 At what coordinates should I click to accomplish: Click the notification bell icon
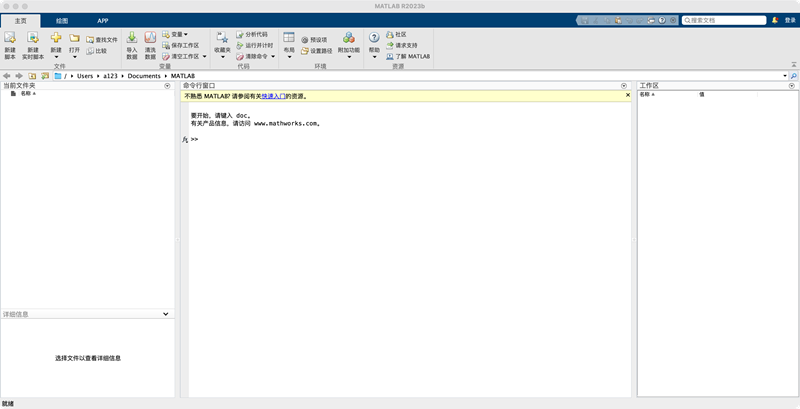tap(775, 20)
